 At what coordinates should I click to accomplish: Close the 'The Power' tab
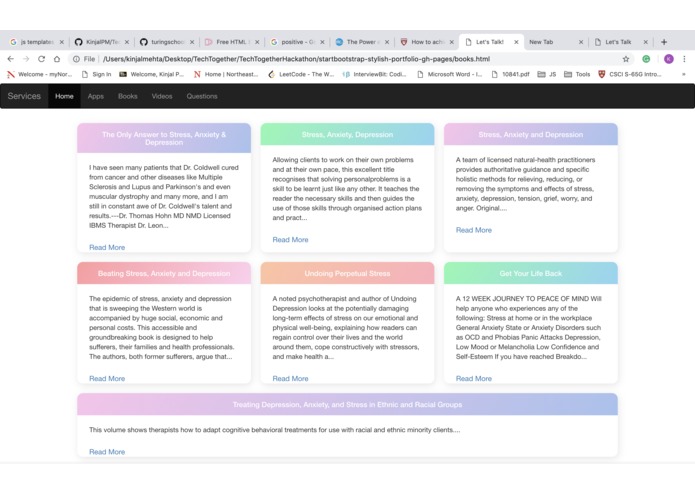tap(387, 42)
